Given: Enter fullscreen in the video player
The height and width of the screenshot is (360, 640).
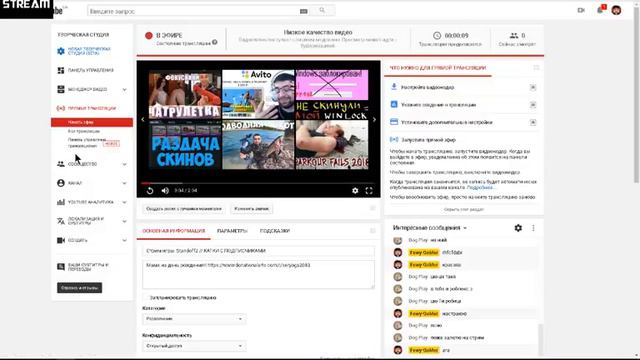Looking at the screenshot, I should (x=369, y=191).
